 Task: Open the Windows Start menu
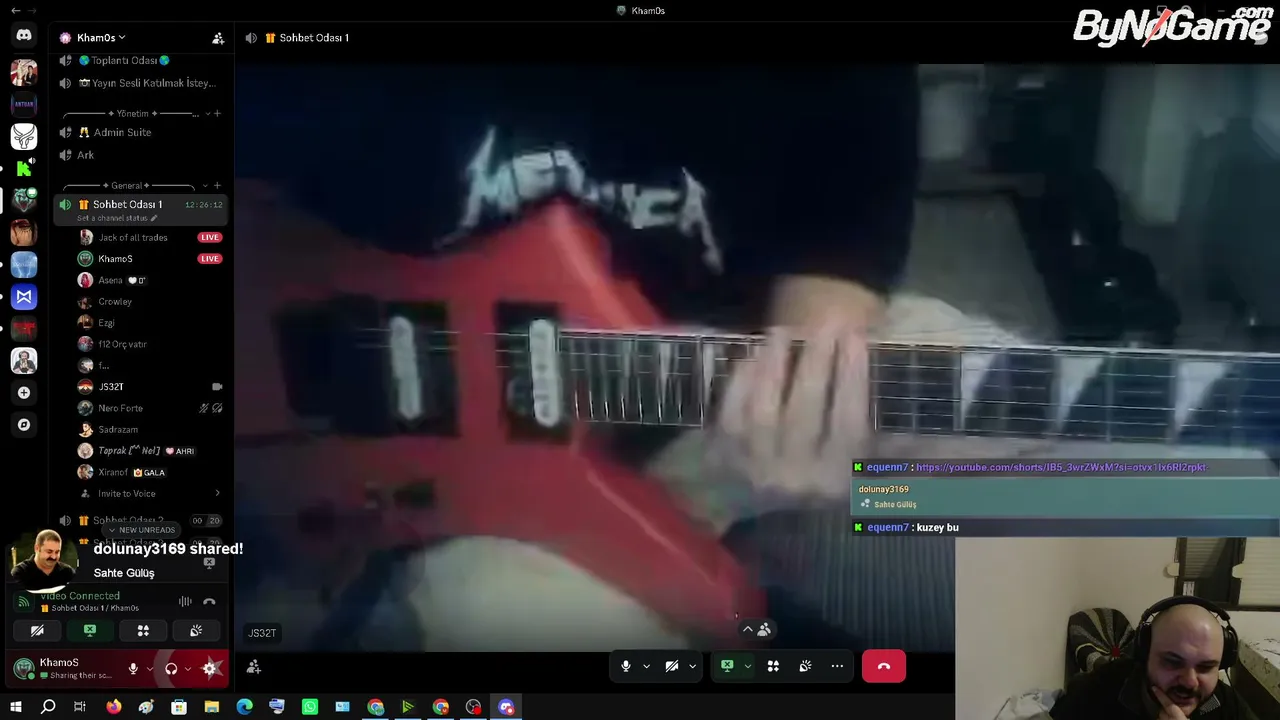[x=15, y=707]
